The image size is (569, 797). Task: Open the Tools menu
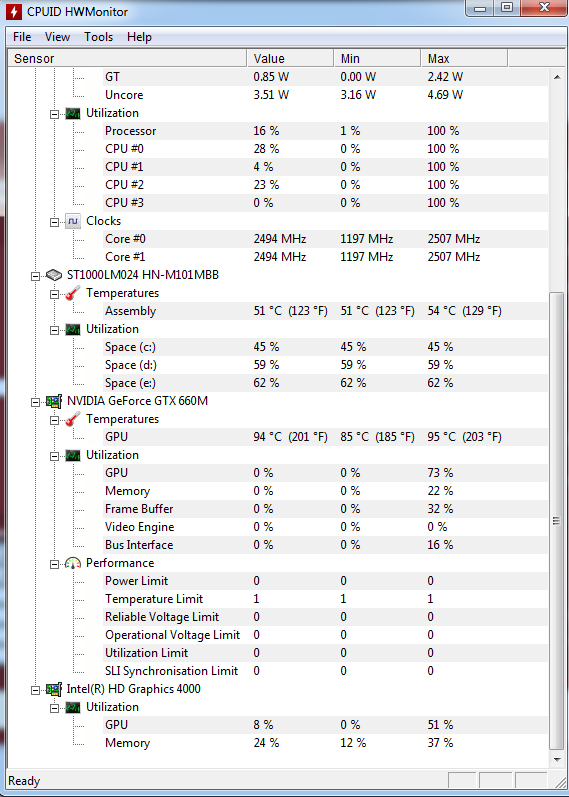click(99, 37)
